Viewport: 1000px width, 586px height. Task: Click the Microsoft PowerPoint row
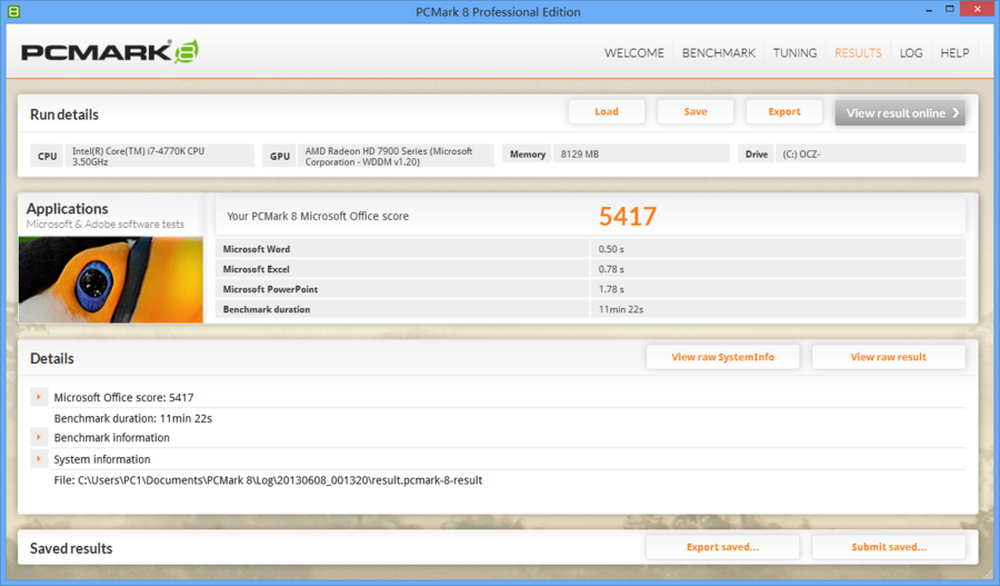(x=591, y=289)
